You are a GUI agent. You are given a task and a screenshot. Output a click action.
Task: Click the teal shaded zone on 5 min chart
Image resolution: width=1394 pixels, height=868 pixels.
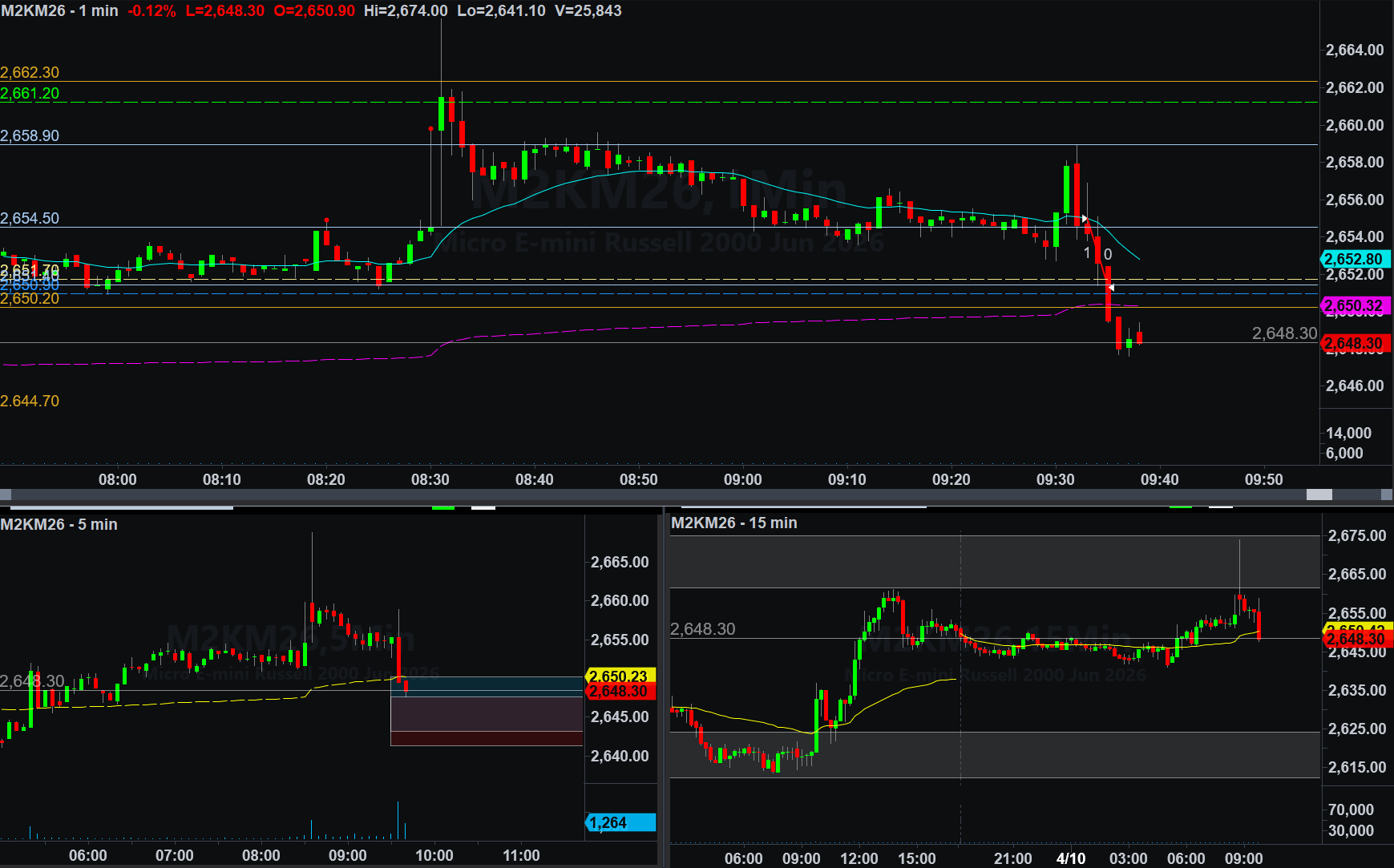[x=486, y=684]
